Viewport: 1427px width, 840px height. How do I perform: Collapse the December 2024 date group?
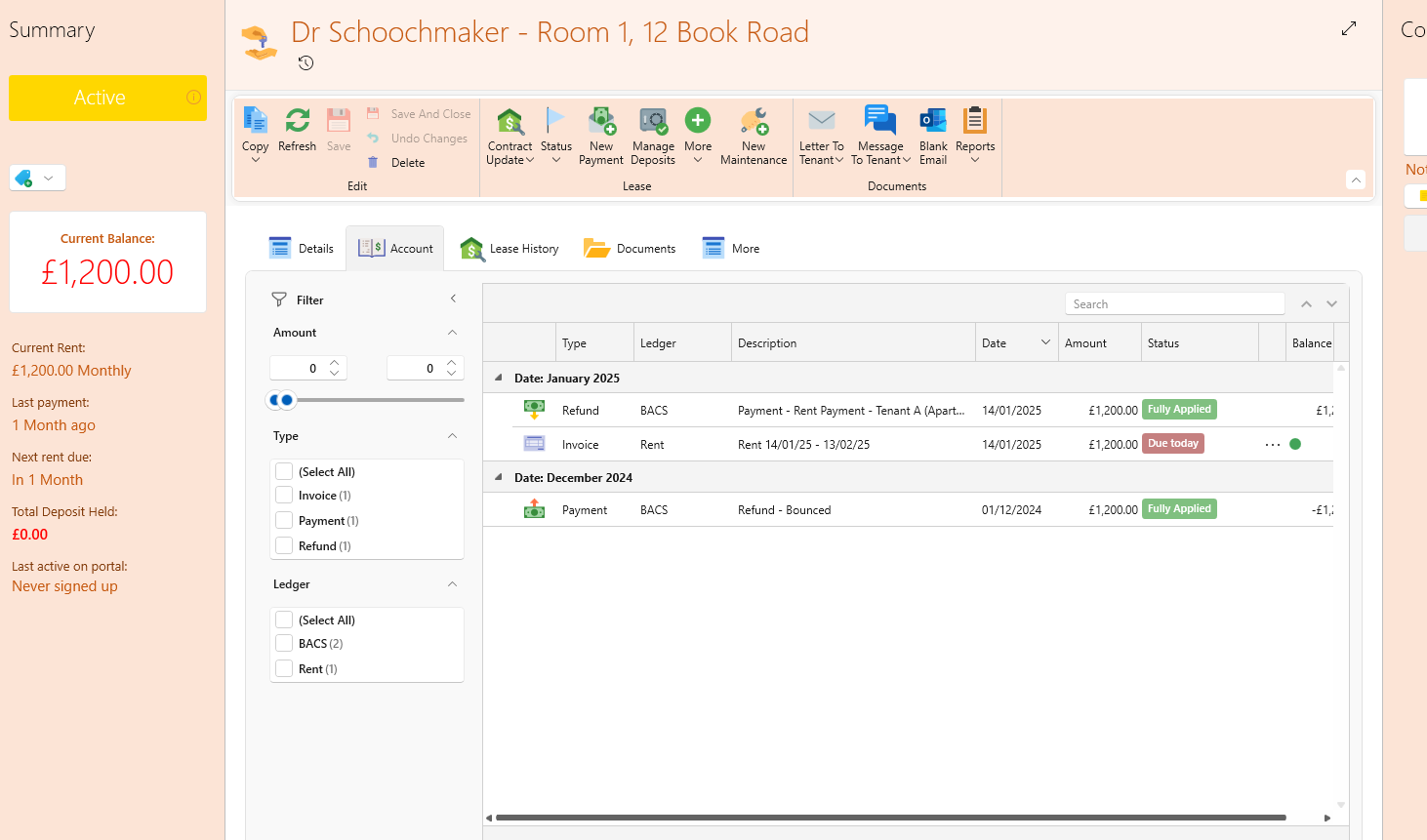click(499, 477)
